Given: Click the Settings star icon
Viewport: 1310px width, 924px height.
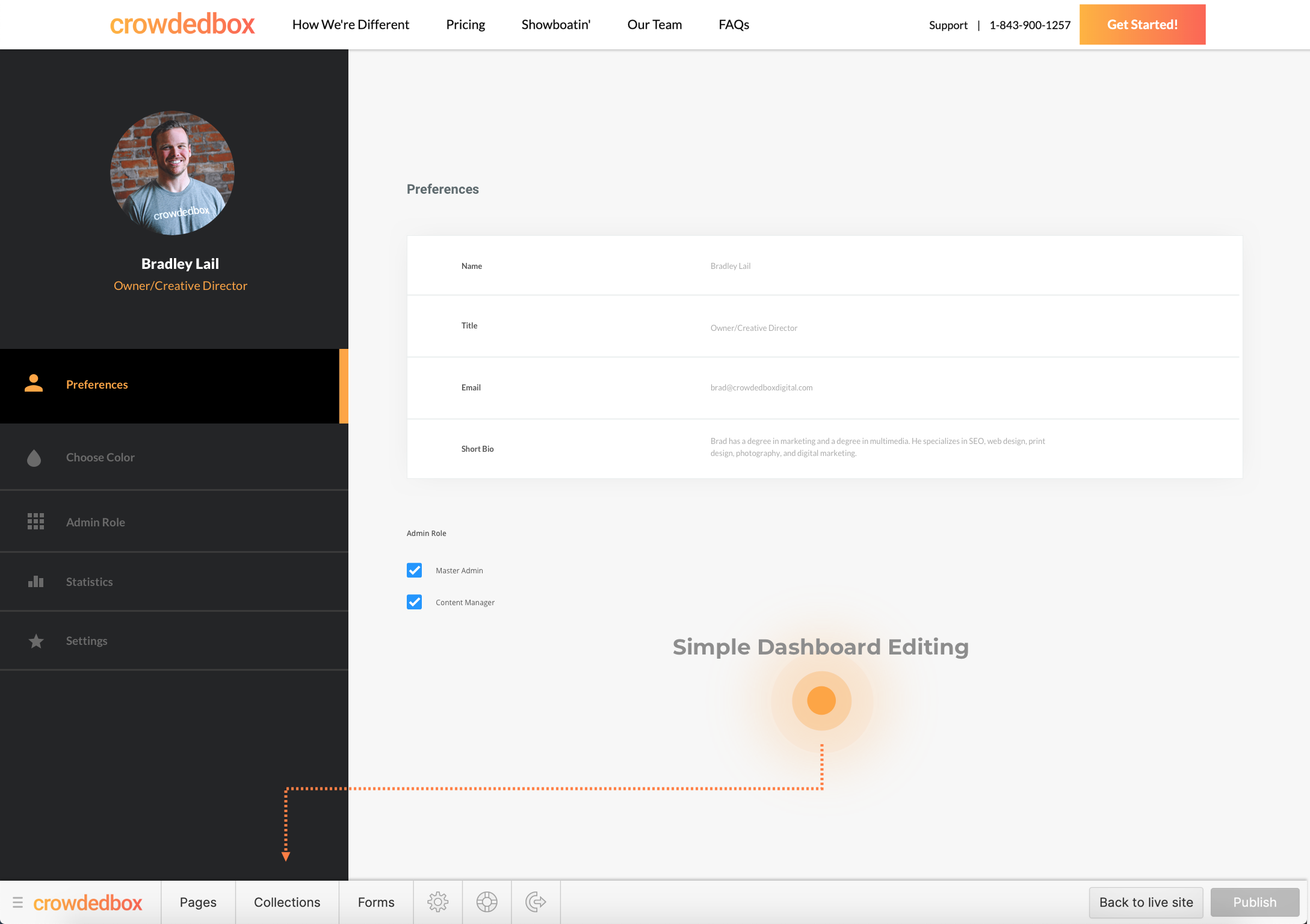Looking at the screenshot, I should [36, 641].
